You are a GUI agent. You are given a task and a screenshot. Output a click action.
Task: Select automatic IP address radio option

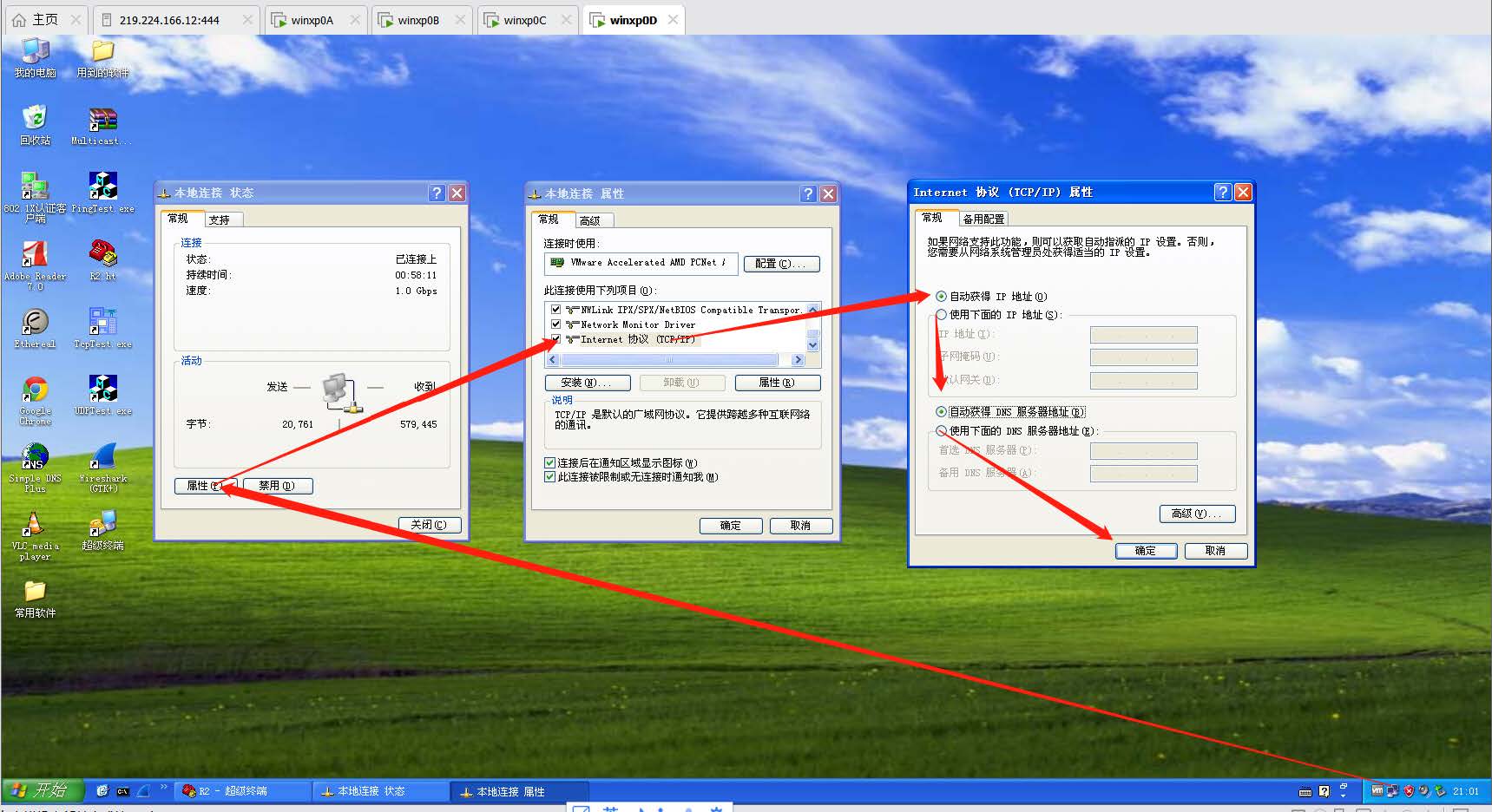941,297
